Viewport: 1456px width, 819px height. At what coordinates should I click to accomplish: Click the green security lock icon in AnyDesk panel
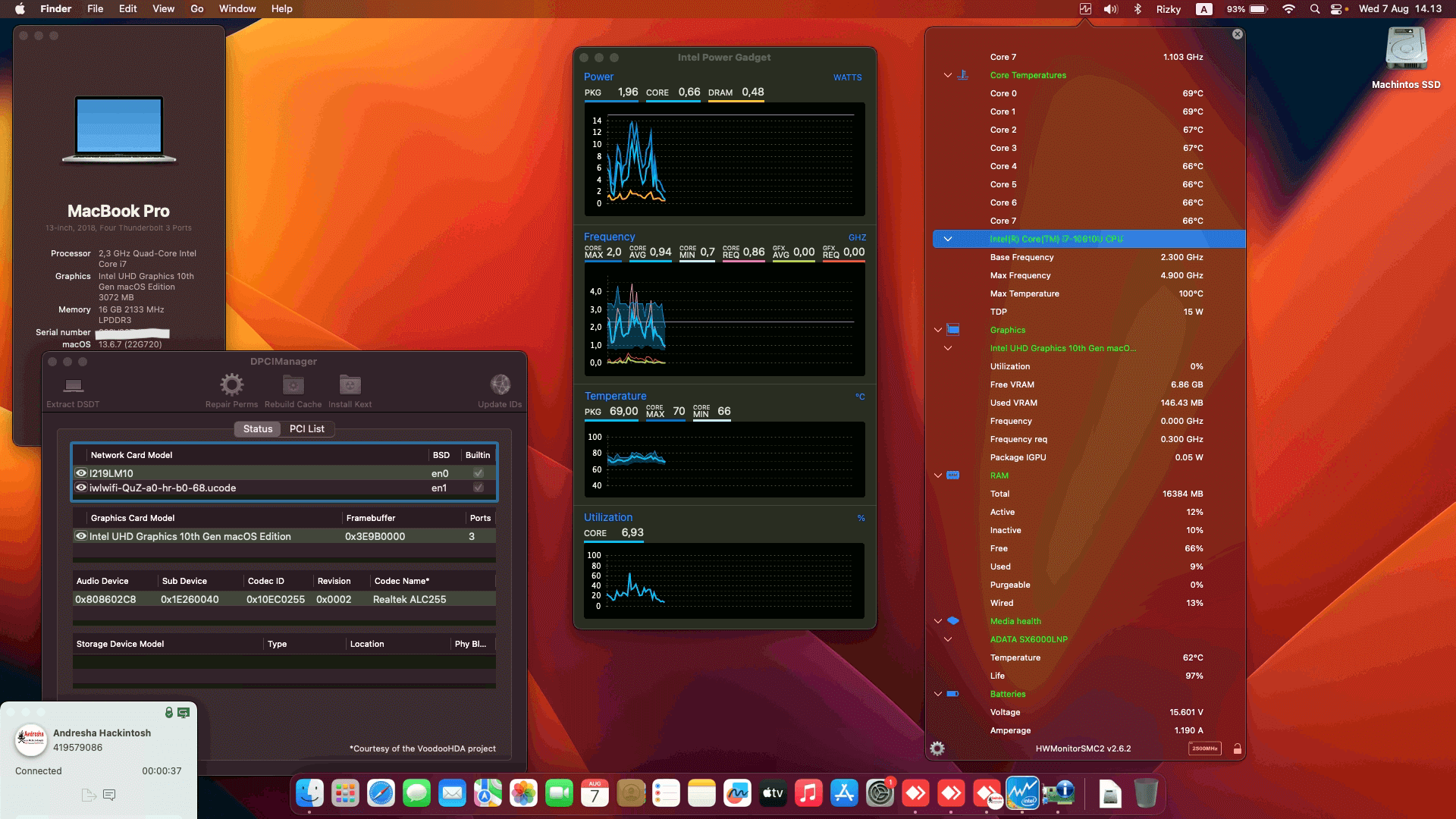(x=169, y=712)
